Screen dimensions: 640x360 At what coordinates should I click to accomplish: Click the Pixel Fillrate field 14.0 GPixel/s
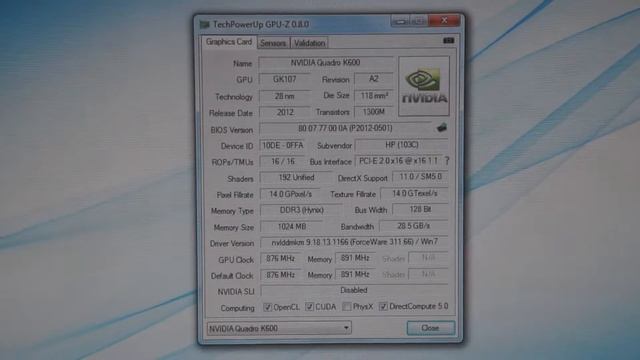click(290, 194)
